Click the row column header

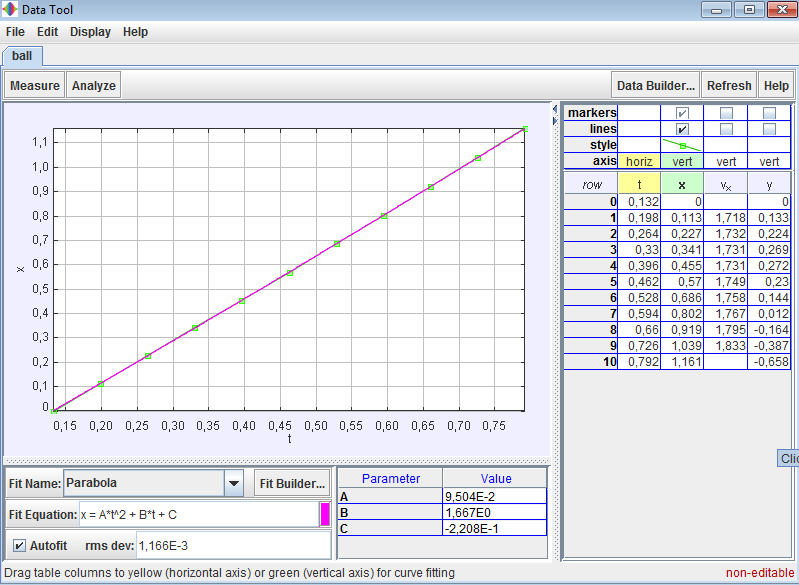coord(591,184)
